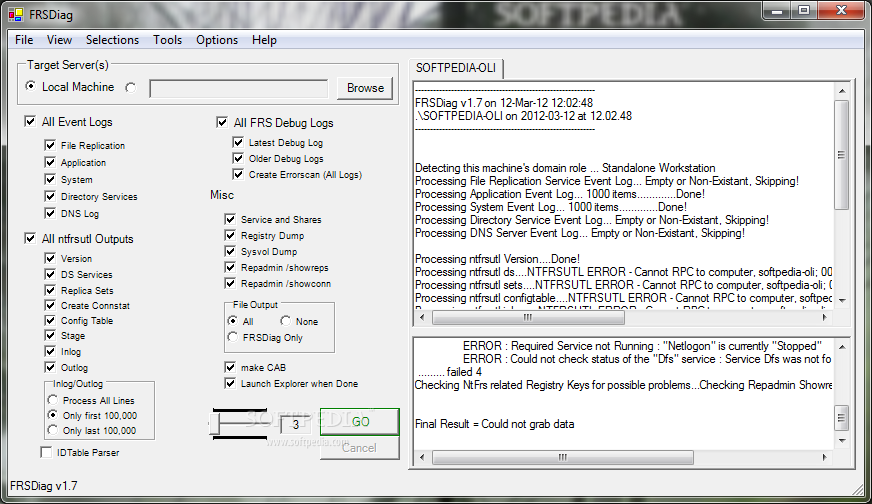The image size is (872, 504).
Task: Select FRSDiag Only file output
Action: [232, 337]
